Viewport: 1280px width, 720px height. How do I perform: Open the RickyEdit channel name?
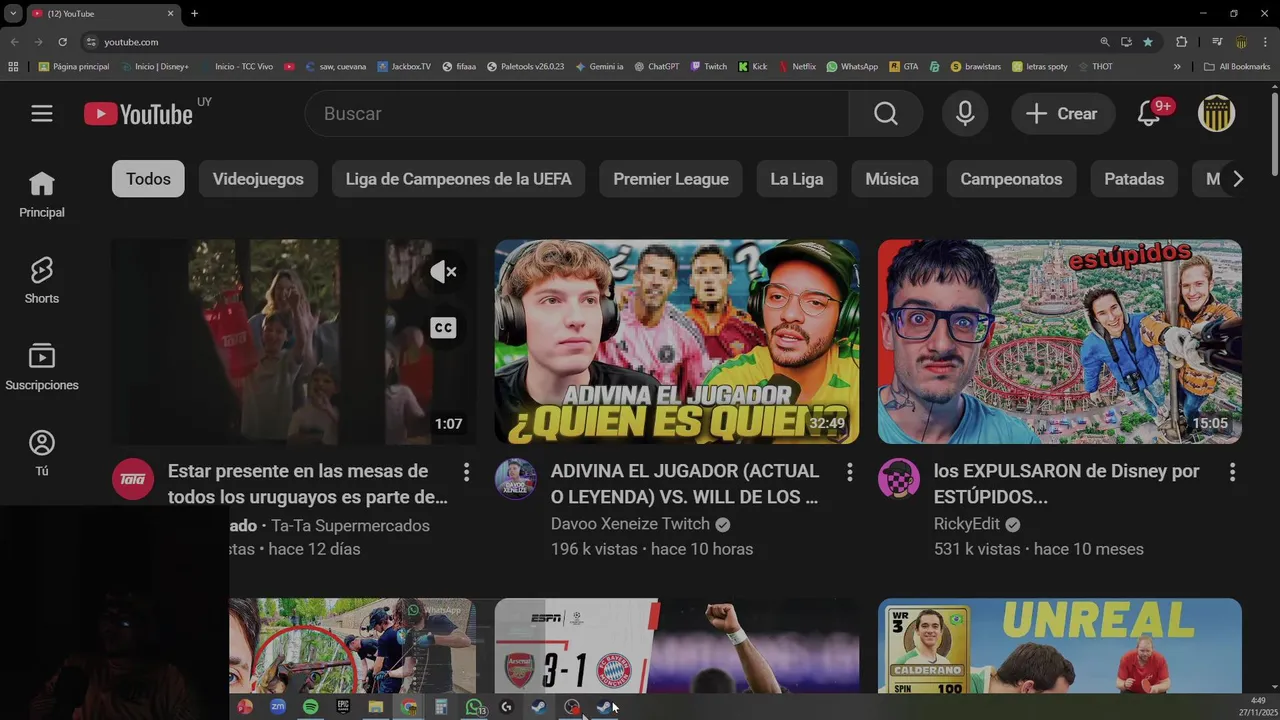(x=967, y=525)
